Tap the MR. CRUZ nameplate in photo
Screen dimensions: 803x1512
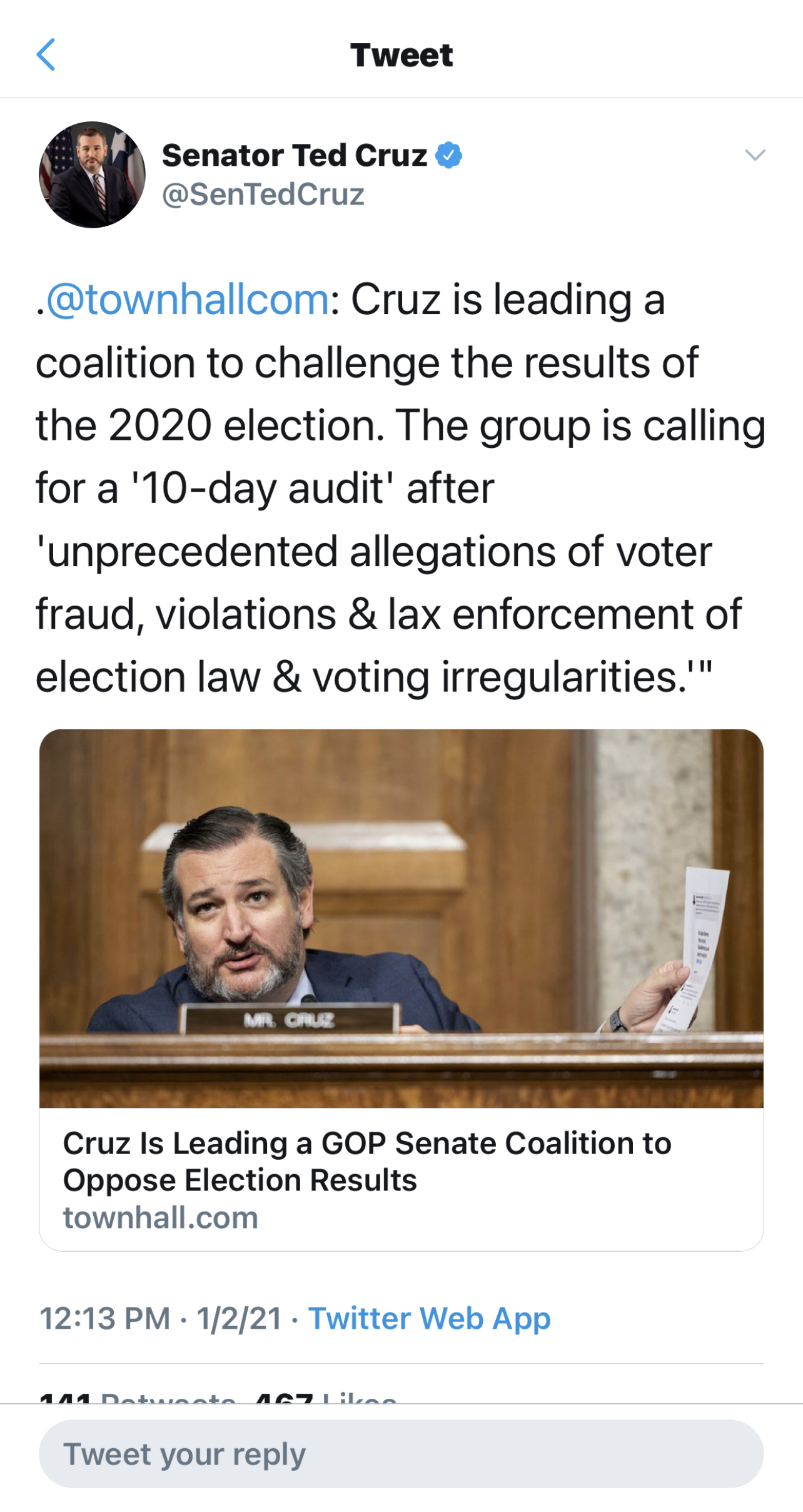pyautogui.click(x=290, y=1020)
